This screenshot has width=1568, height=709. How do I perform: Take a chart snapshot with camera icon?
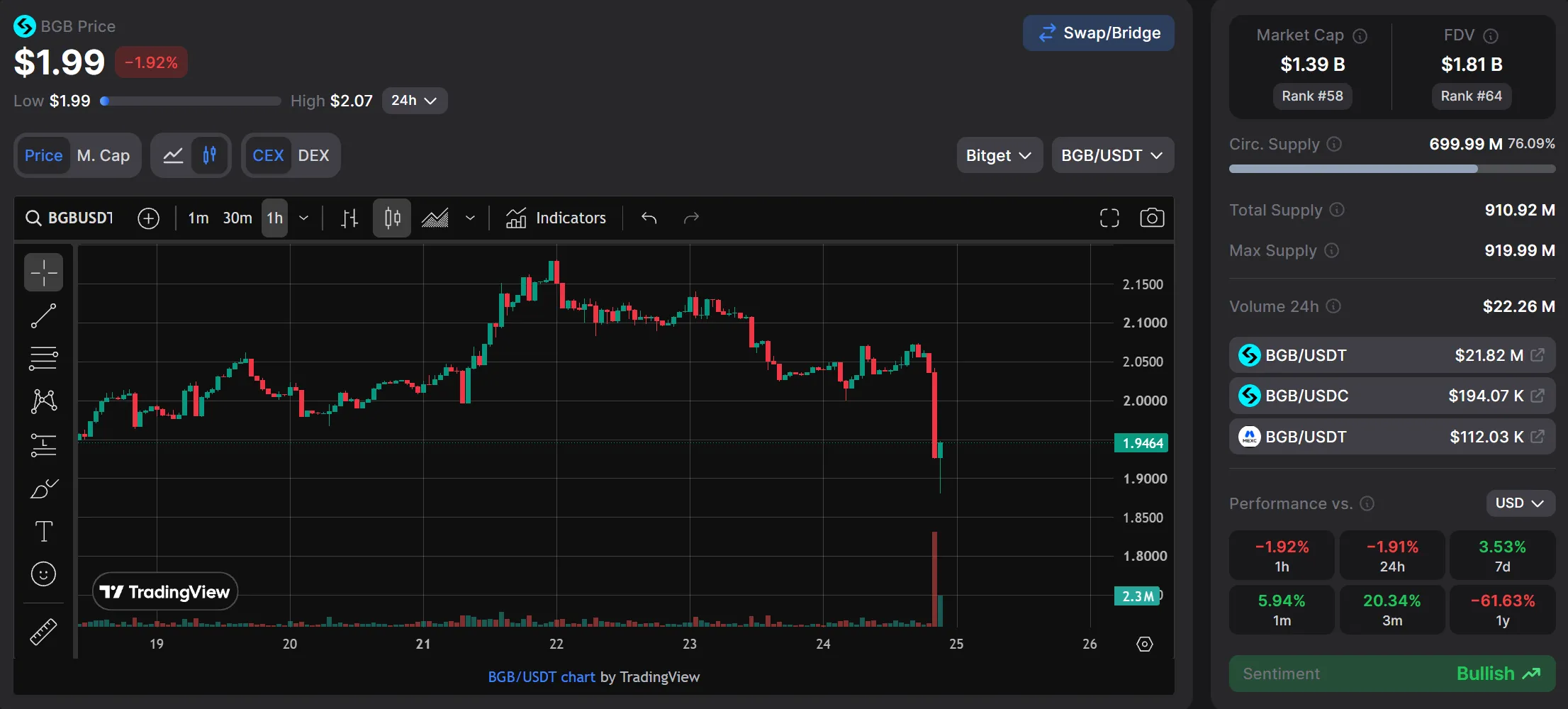[x=1152, y=218]
